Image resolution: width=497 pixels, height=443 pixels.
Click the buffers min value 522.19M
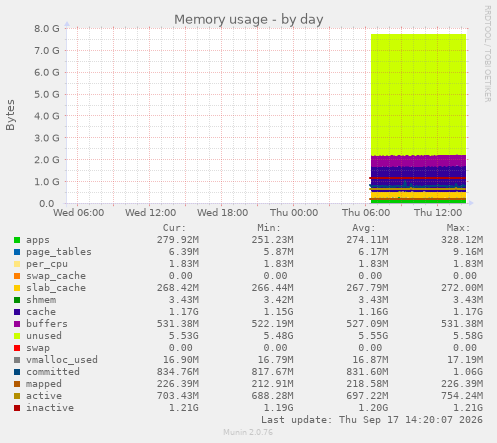click(273, 324)
